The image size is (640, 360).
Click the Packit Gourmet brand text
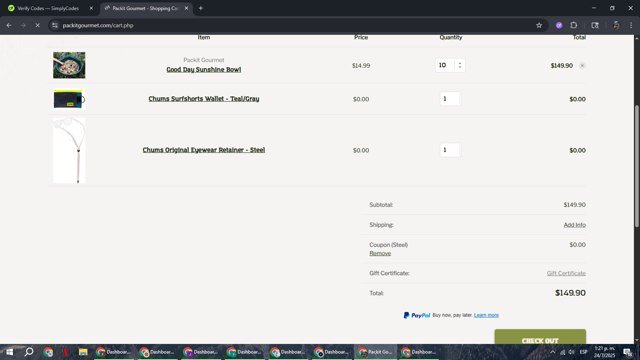pyautogui.click(x=204, y=60)
